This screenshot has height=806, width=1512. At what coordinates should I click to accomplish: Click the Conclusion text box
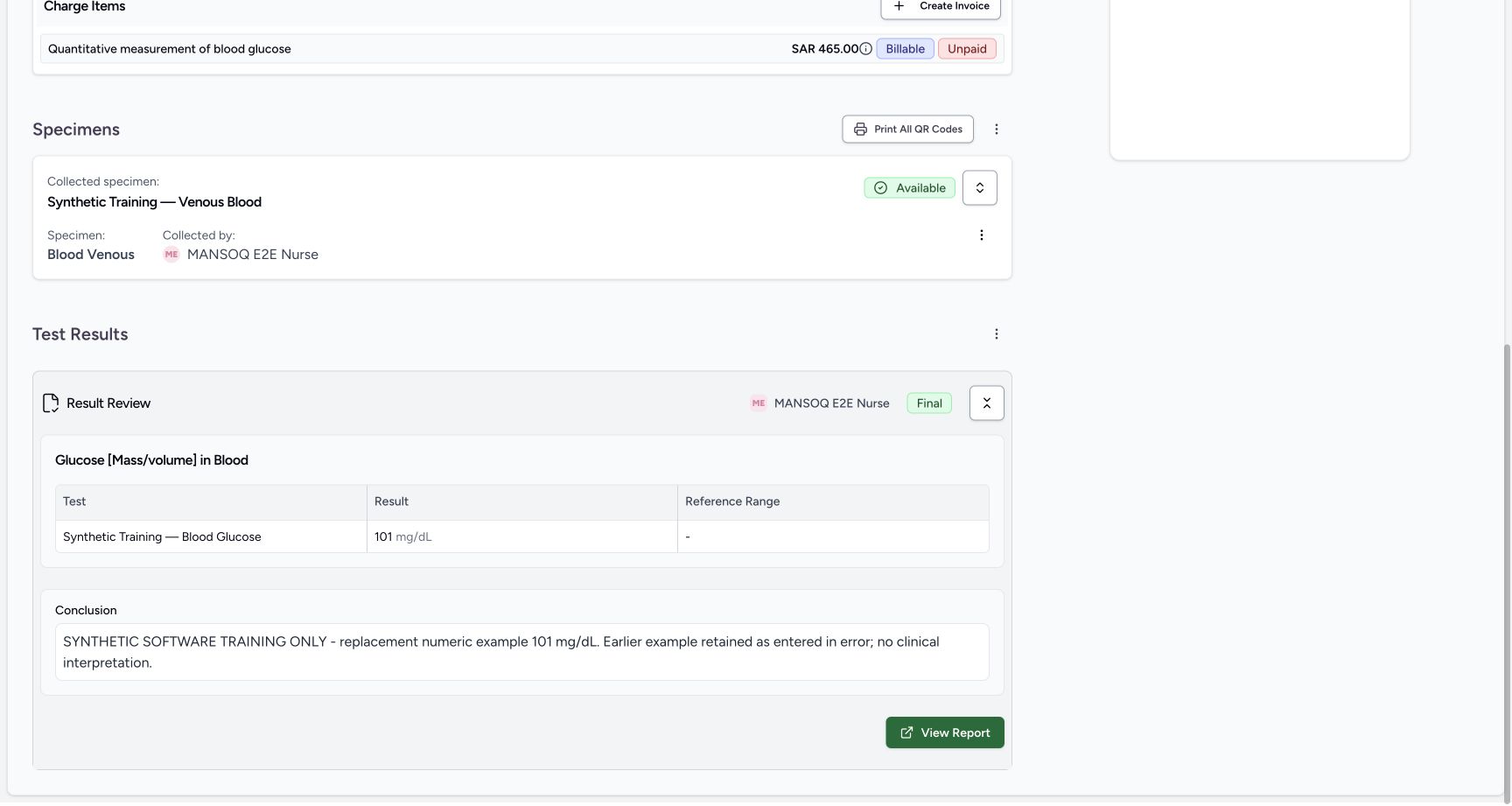pos(521,652)
